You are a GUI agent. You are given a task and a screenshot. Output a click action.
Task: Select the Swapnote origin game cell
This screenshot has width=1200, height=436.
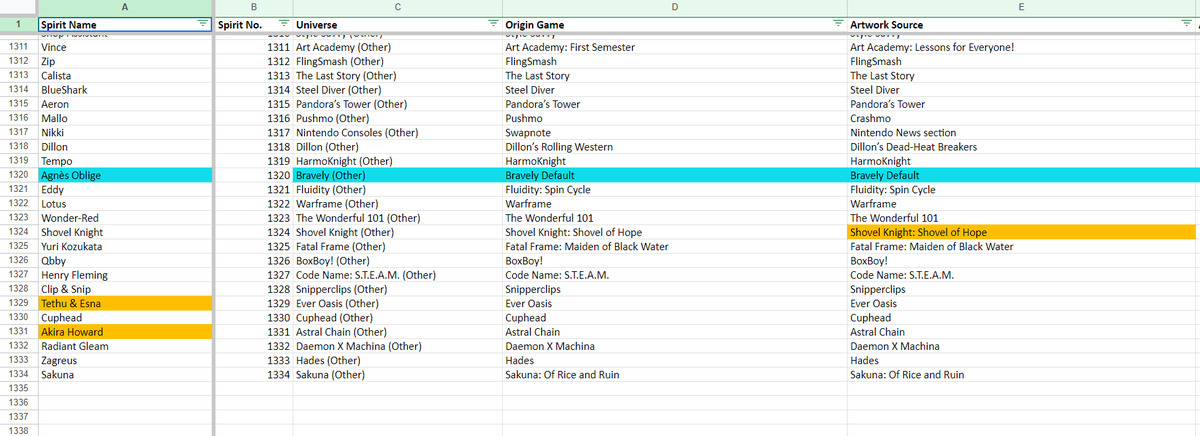pyautogui.click(x=675, y=132)
